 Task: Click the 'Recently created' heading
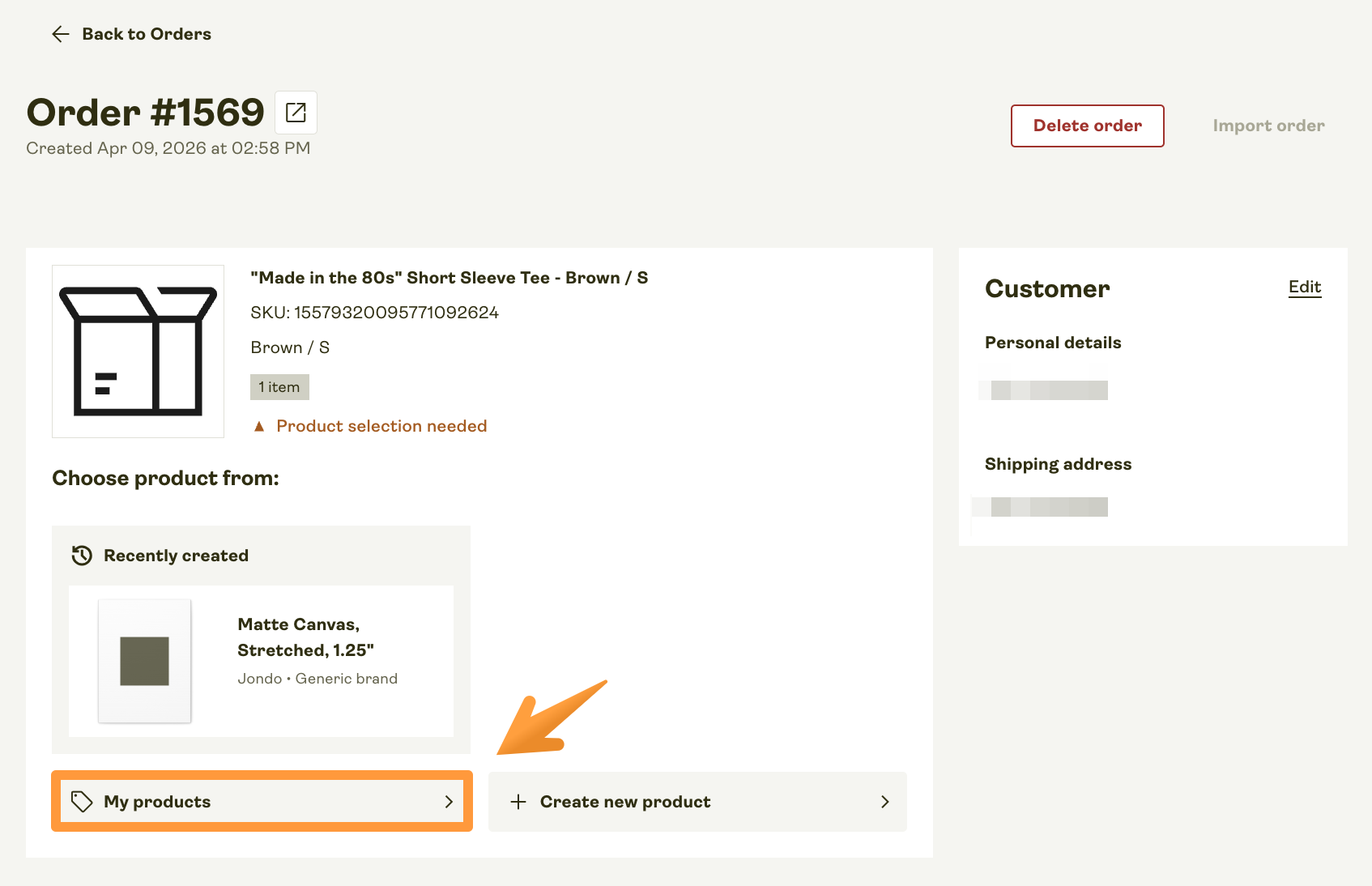[x=176, y=556]
